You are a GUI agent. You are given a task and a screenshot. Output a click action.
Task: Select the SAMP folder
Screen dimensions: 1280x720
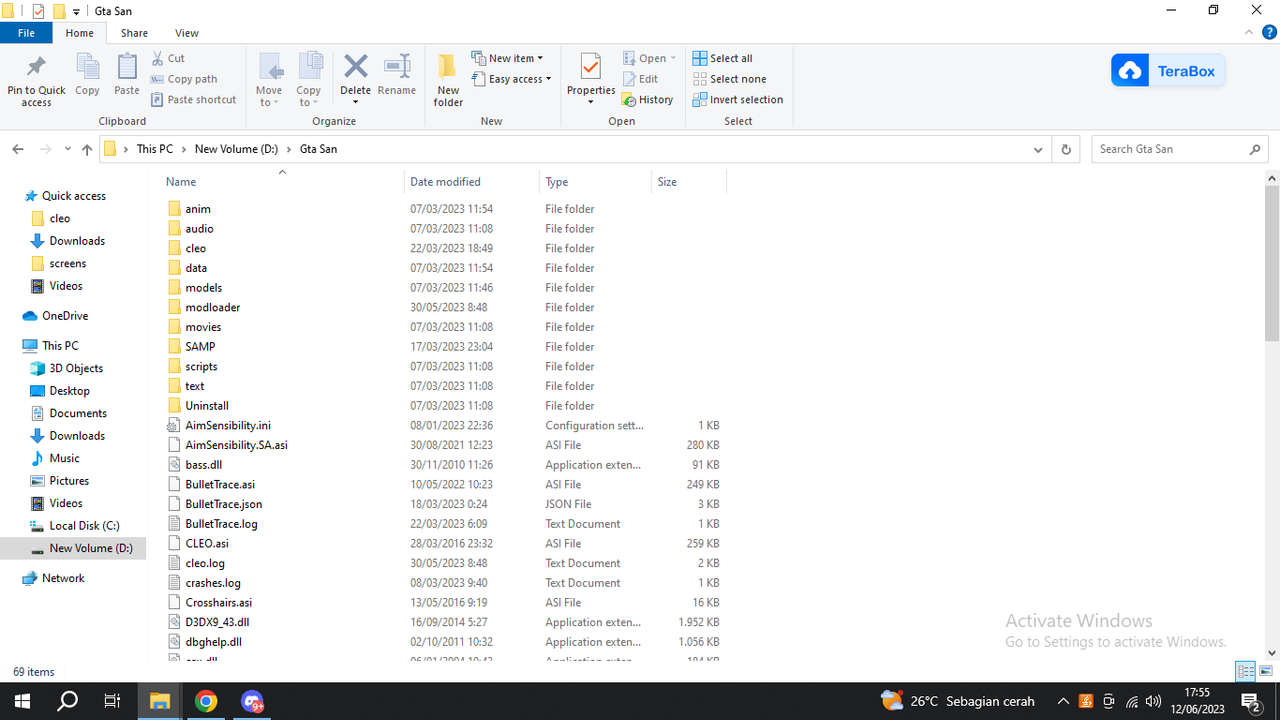coord(200,347)
